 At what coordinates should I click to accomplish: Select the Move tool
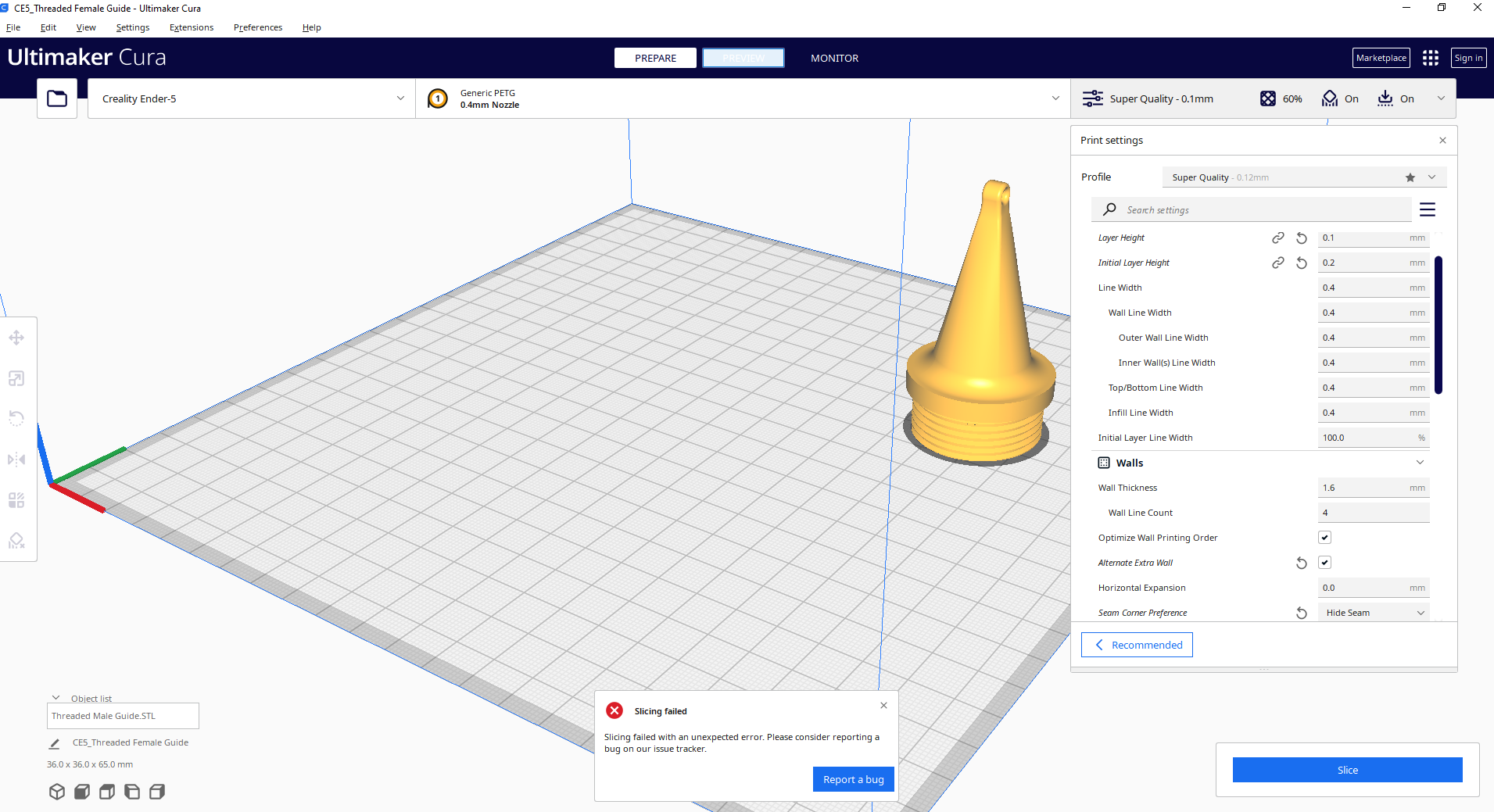pos(16,338)
